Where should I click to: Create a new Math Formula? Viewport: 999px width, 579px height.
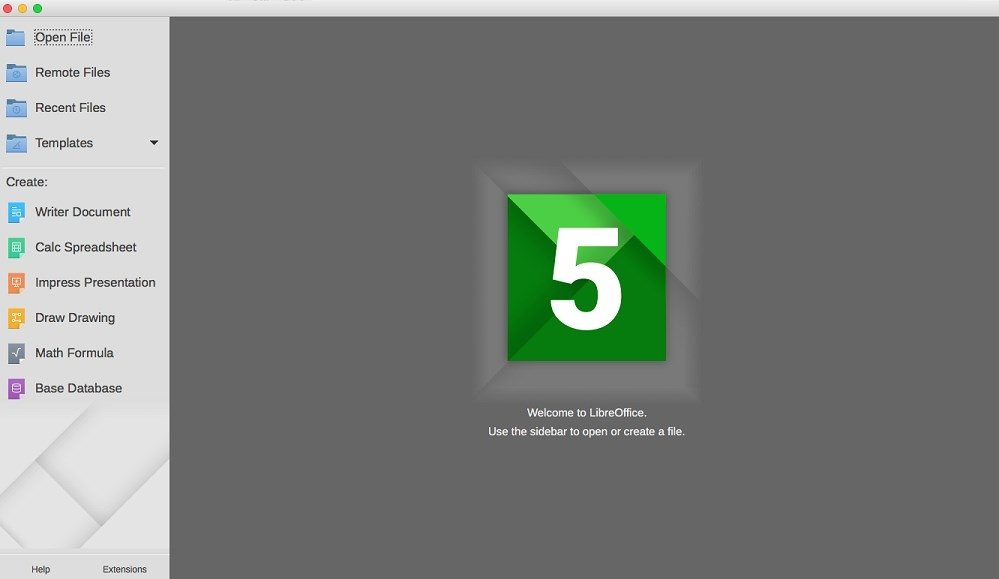click(x=74, y=353)
